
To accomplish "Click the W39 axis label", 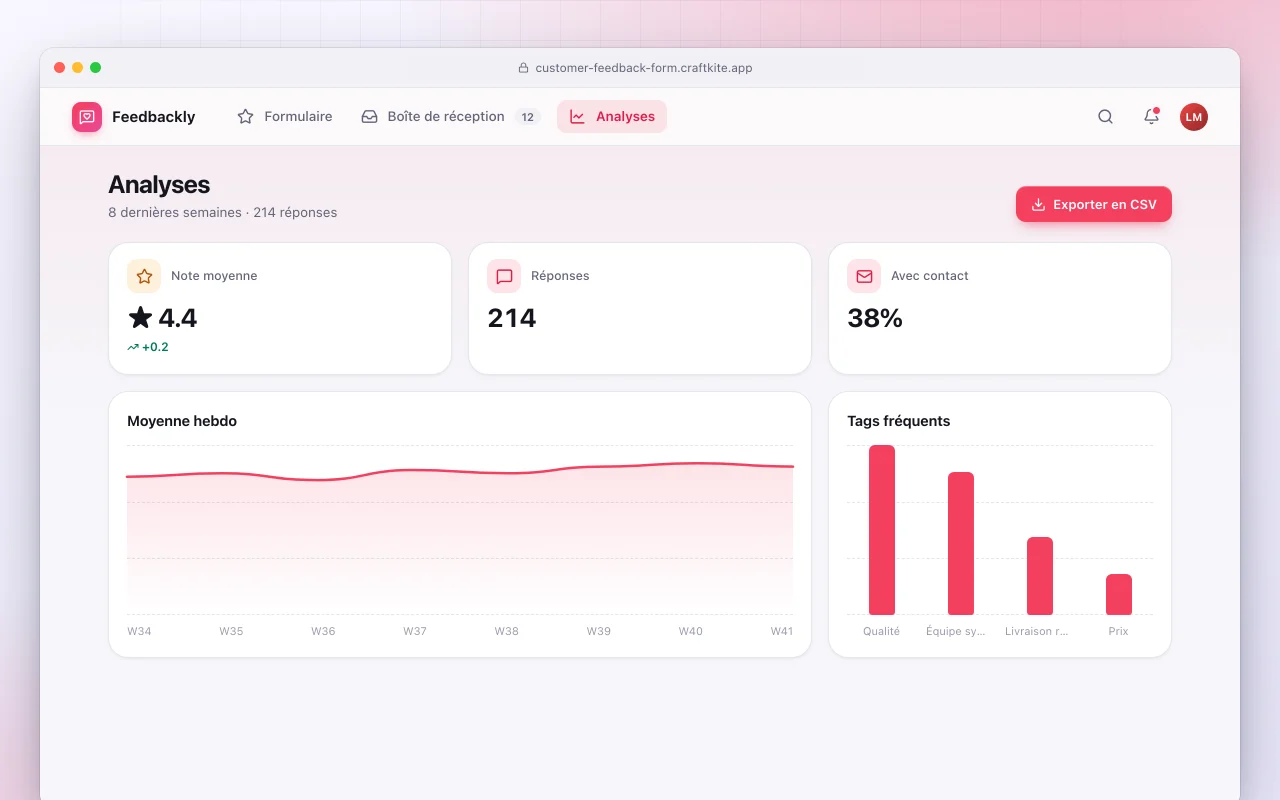I will (599, 631).
